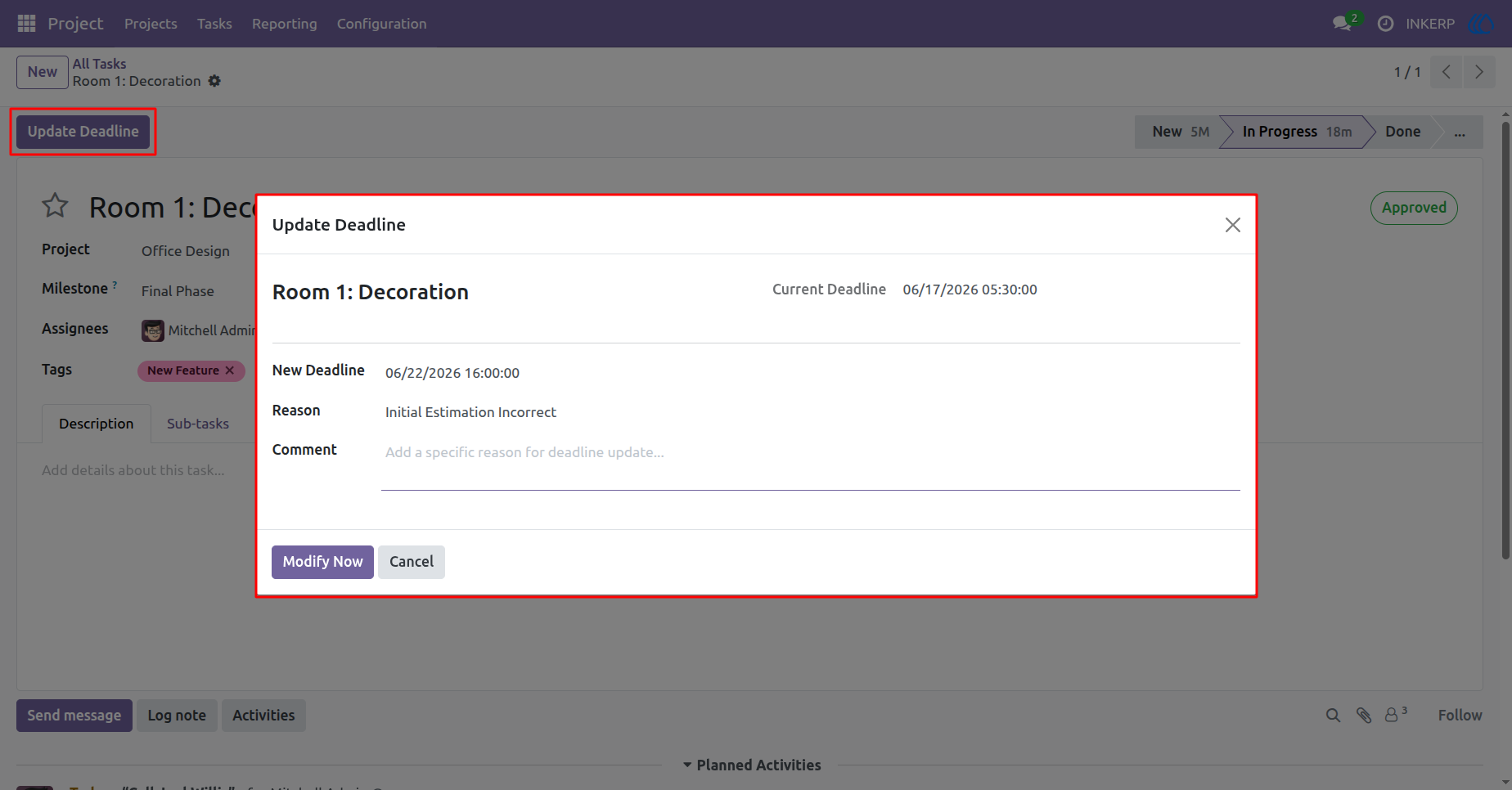Click the user avatar icon in navbar

pos(1482,24)
